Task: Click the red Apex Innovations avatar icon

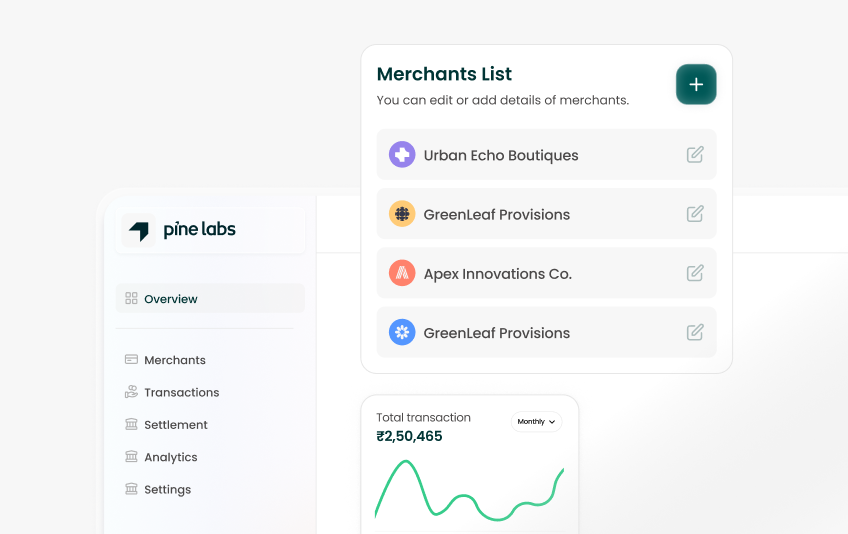Action: click(x=402, y=273)
